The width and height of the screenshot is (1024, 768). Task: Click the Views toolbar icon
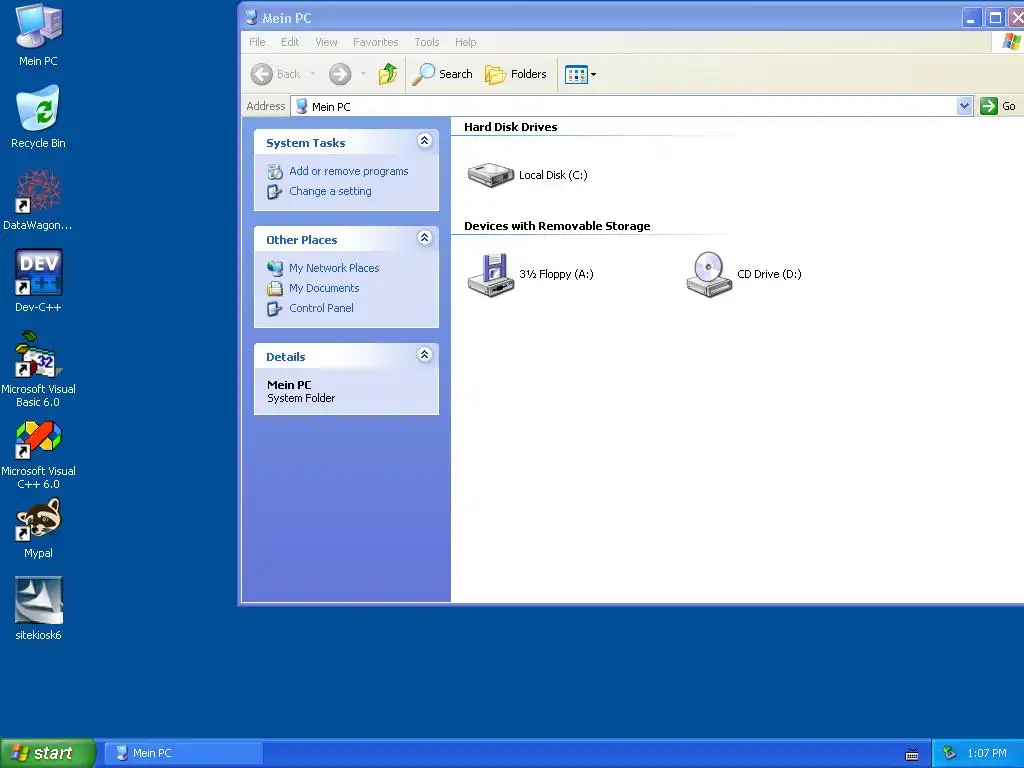(x=576, y=74)
